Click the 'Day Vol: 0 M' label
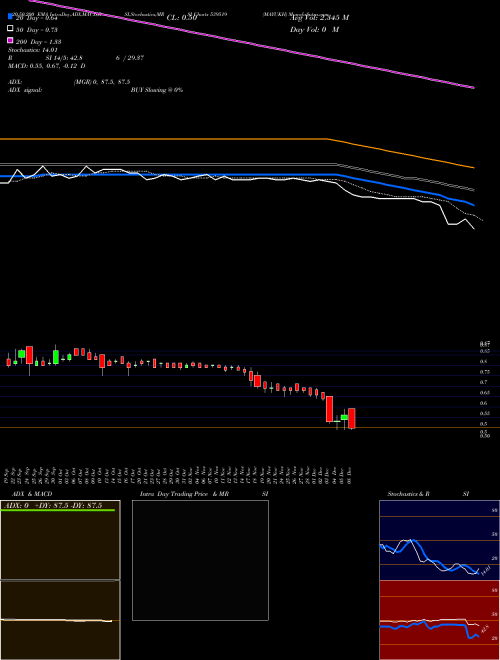This screenshot has width=500, height=660. click(314, 30)
